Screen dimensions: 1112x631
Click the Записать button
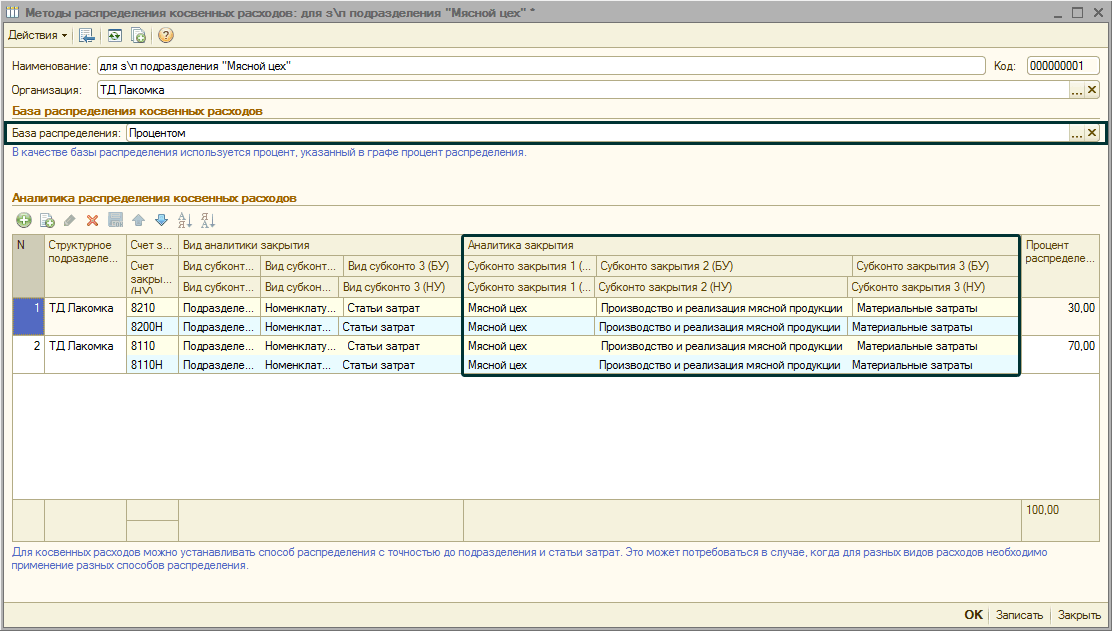point(1018,616)
